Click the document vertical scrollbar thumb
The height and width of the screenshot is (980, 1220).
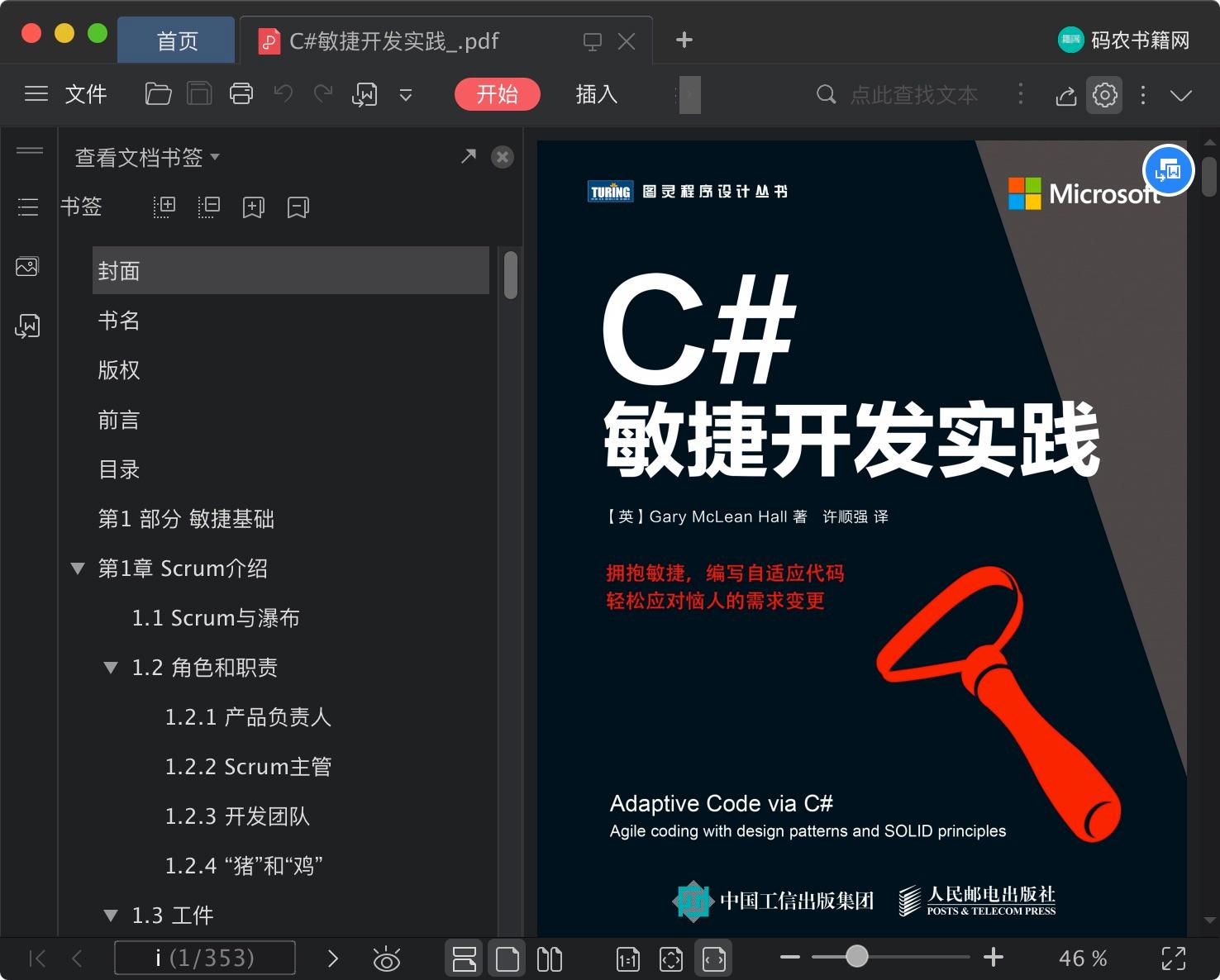[x=1209, y=175]
